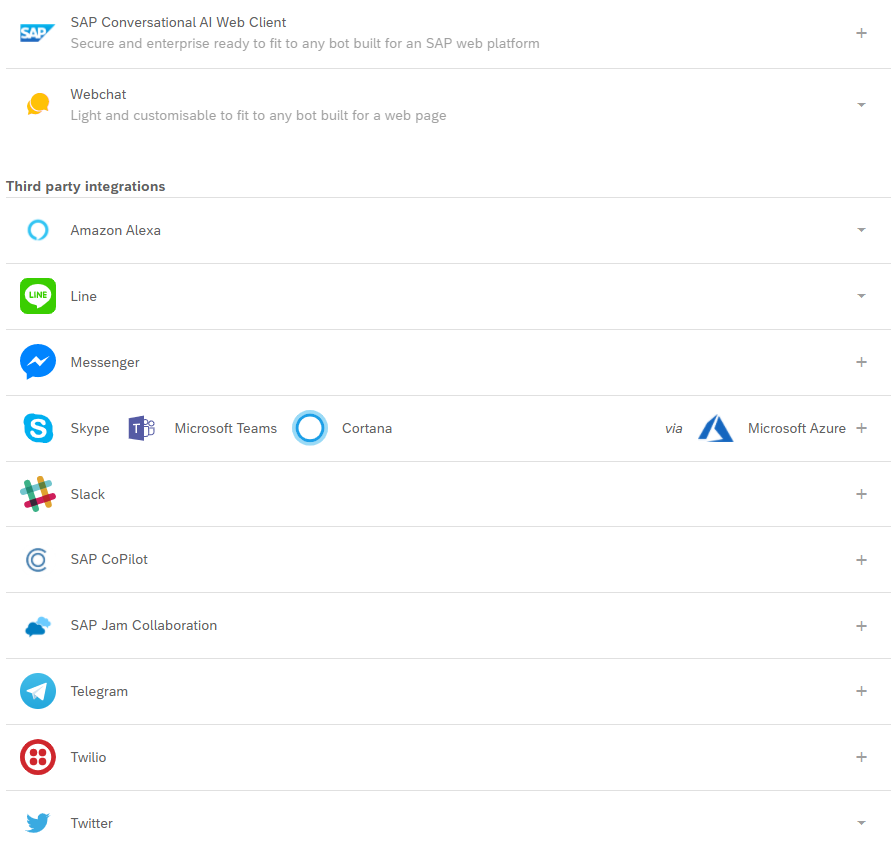Click the Slack label
The width and height of the screenshot is (894, 848).
88,494
